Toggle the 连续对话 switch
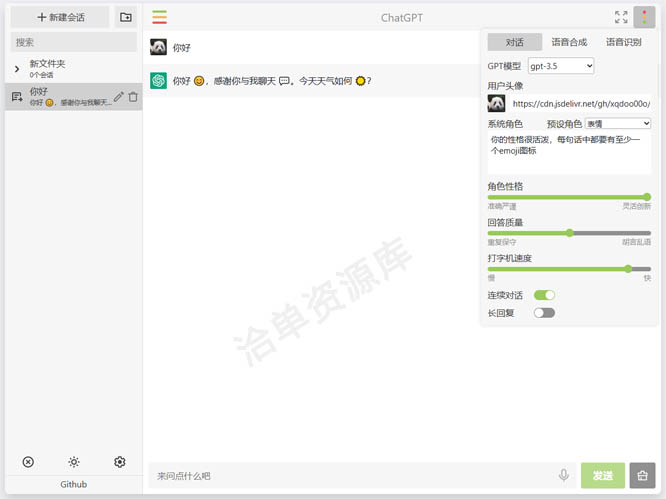666x499 pixels. 545,295
